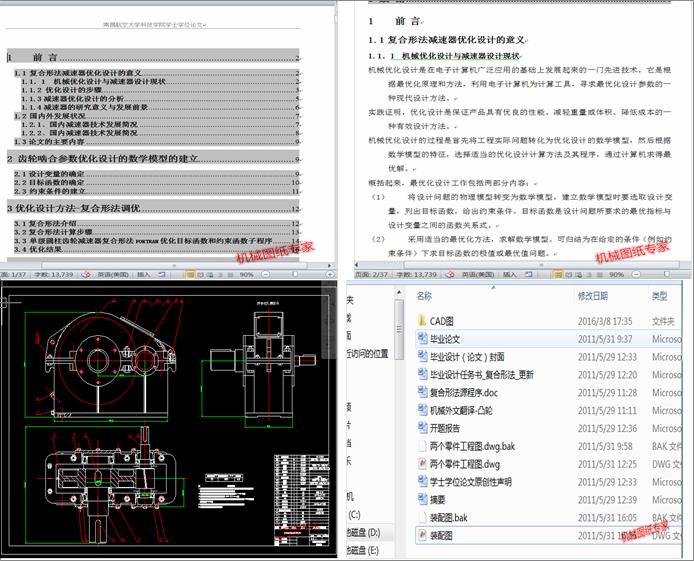Screen dimensions: 694x561
Task: Select file 毕业设计（论文）封面
Action: pyautogui.click(x=467, y=357)
